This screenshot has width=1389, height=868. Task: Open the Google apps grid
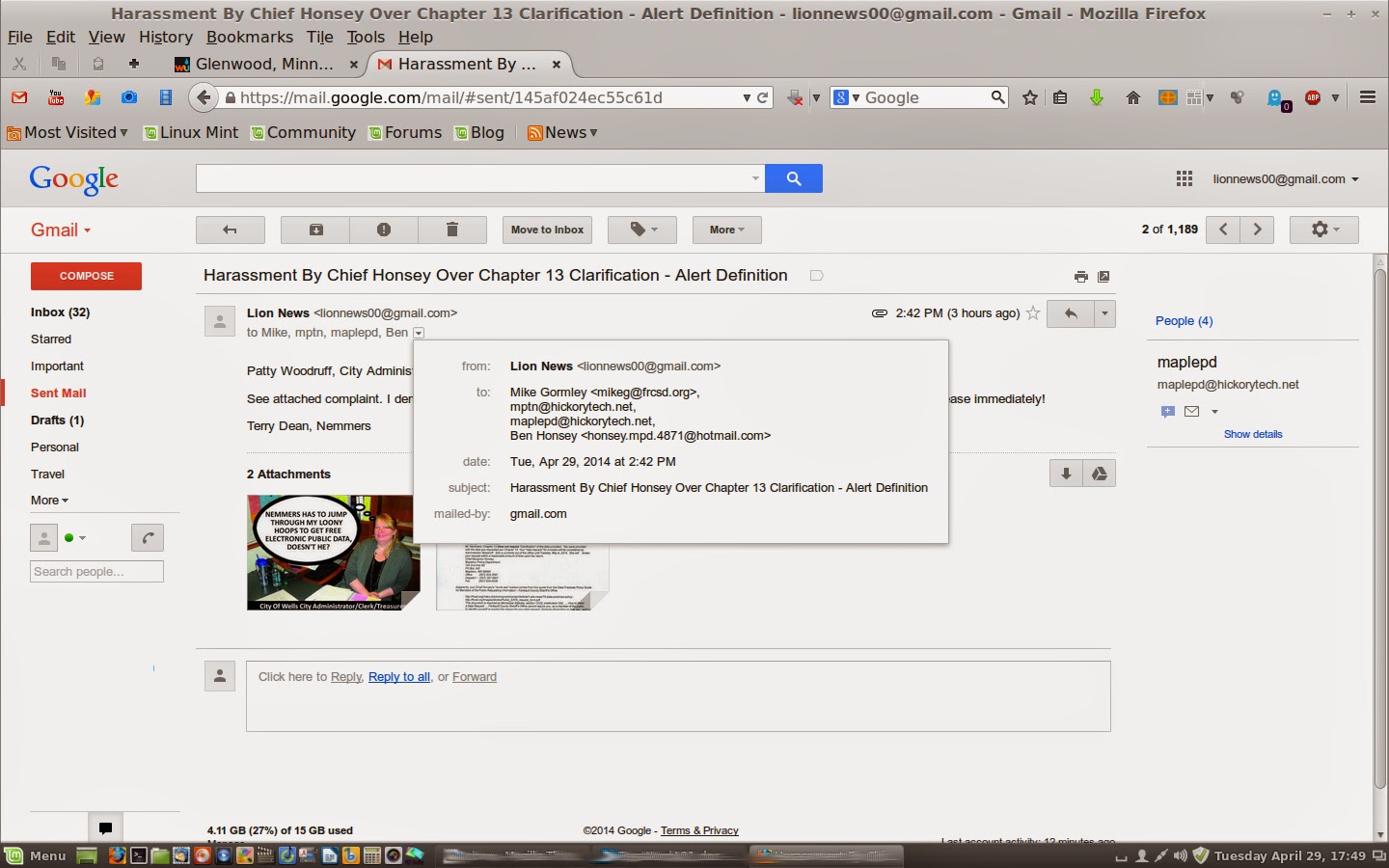[1185, 178]
